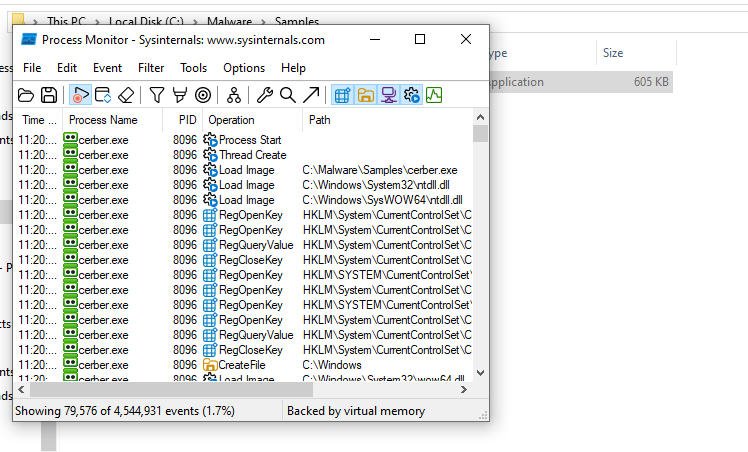Viewport: 748px width, 452px height.
Task: Toggle Show Process and Thread Activity icon
Action: (412, 95)
